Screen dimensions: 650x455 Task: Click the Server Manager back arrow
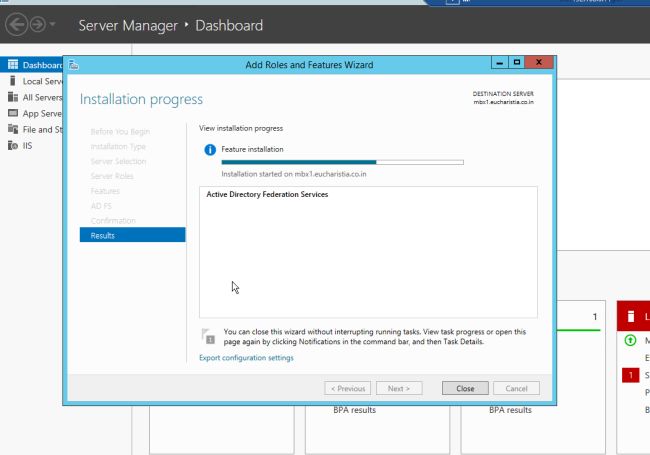coord(16,24)
